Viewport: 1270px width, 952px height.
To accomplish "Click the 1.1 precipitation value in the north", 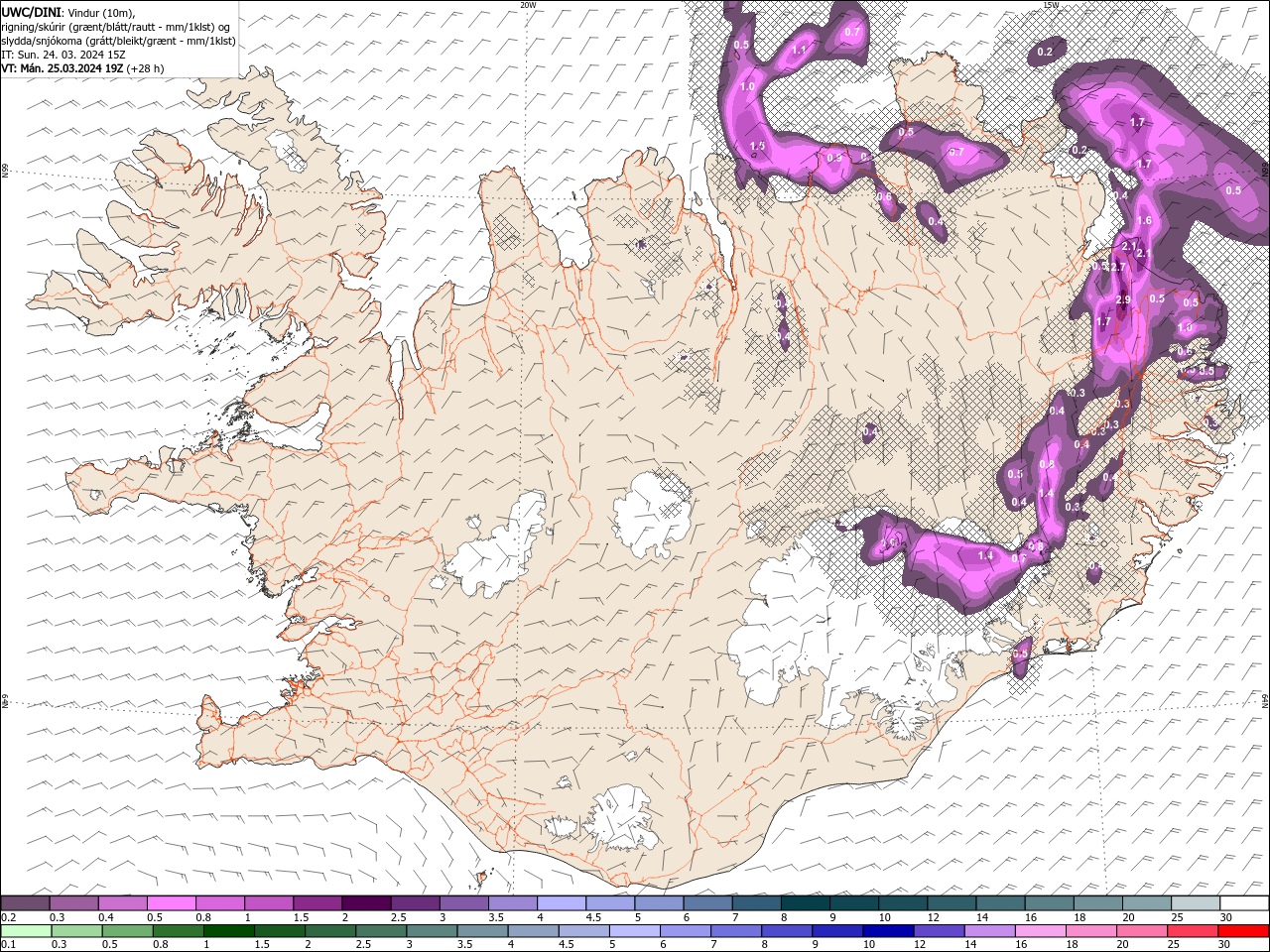I will point(800,49).
